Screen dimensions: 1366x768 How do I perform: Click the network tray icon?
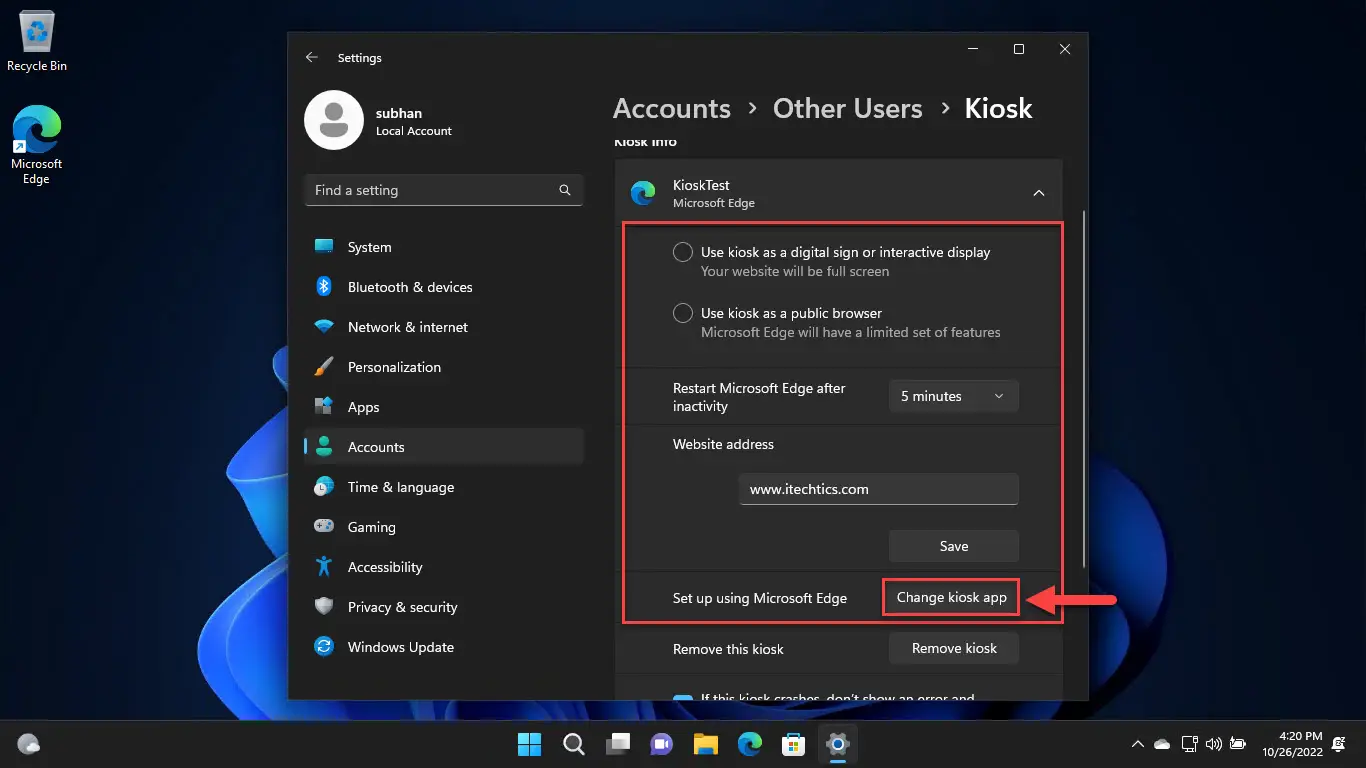[1189, 744]
